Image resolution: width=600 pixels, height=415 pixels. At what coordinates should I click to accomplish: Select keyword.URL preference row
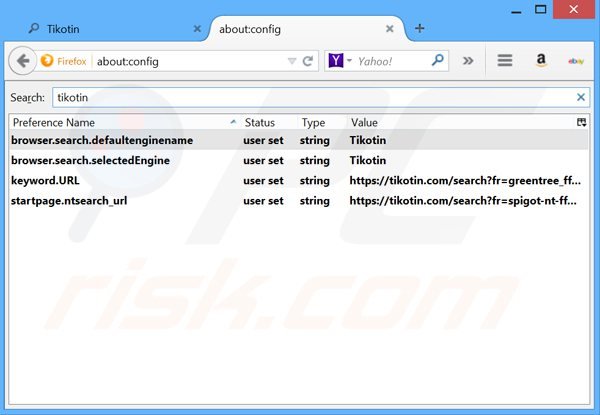pos(298,181)
